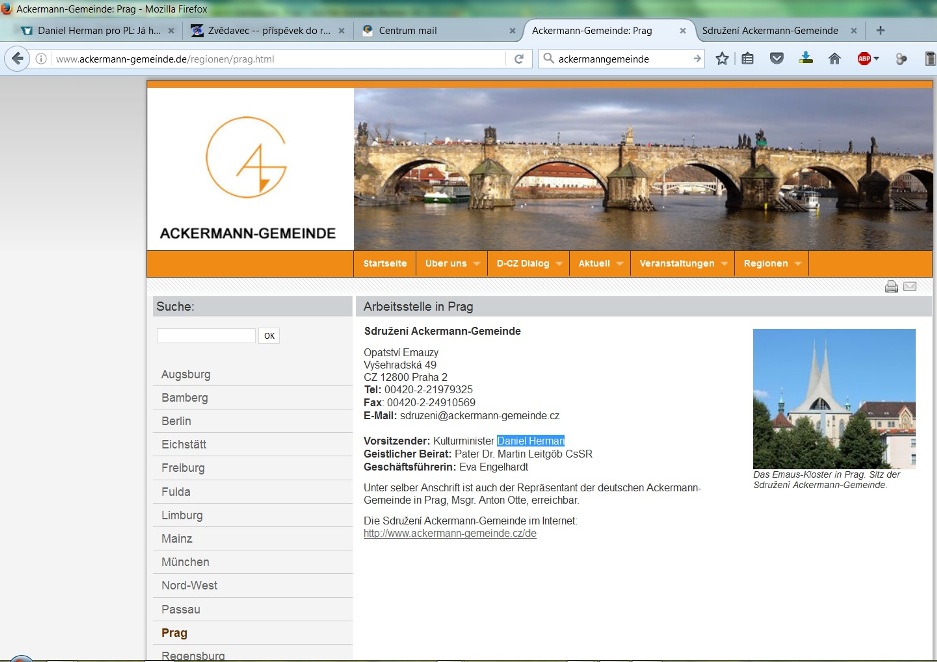937x662 pixels.
Task: Expand the Regionen menu
Action: tap(771, 263)
